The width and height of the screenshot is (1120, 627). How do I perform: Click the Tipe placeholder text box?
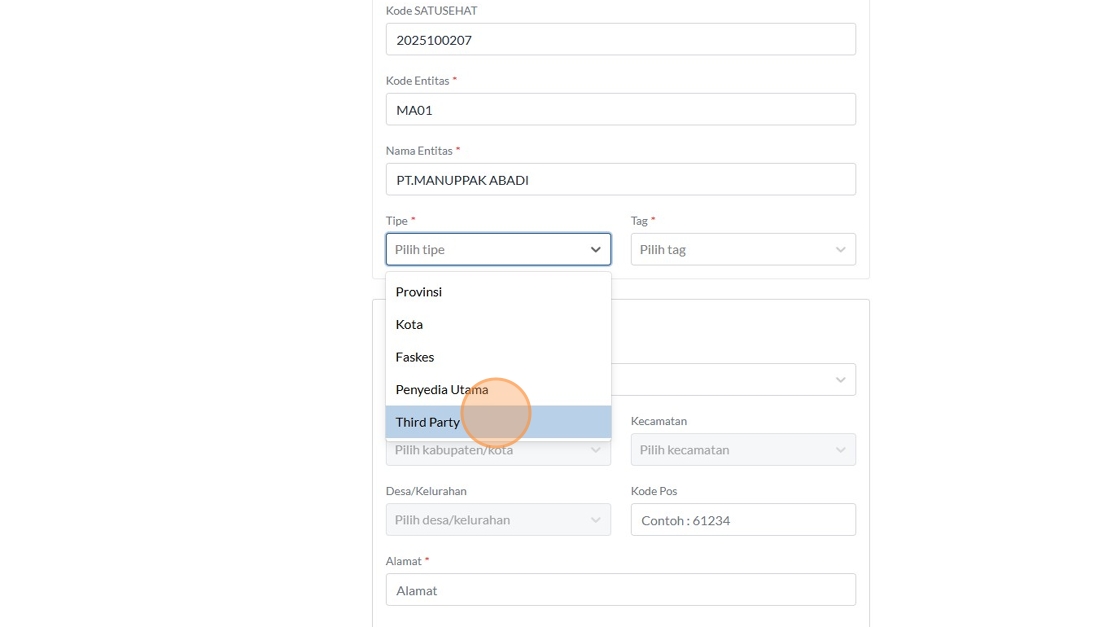pos(480,250)
